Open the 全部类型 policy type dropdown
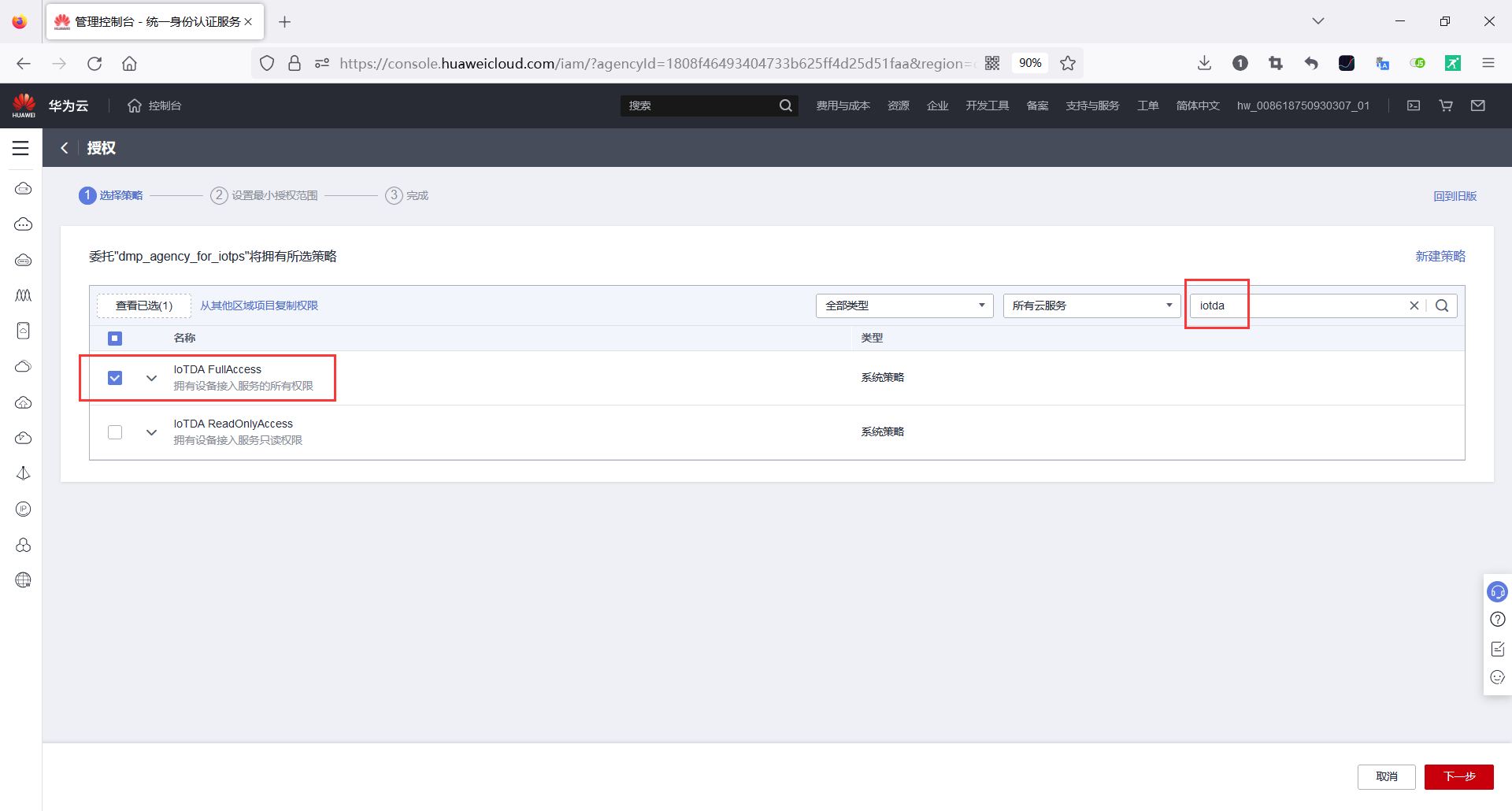Viewport: 1512px width, 811px height. pos(904,306)
